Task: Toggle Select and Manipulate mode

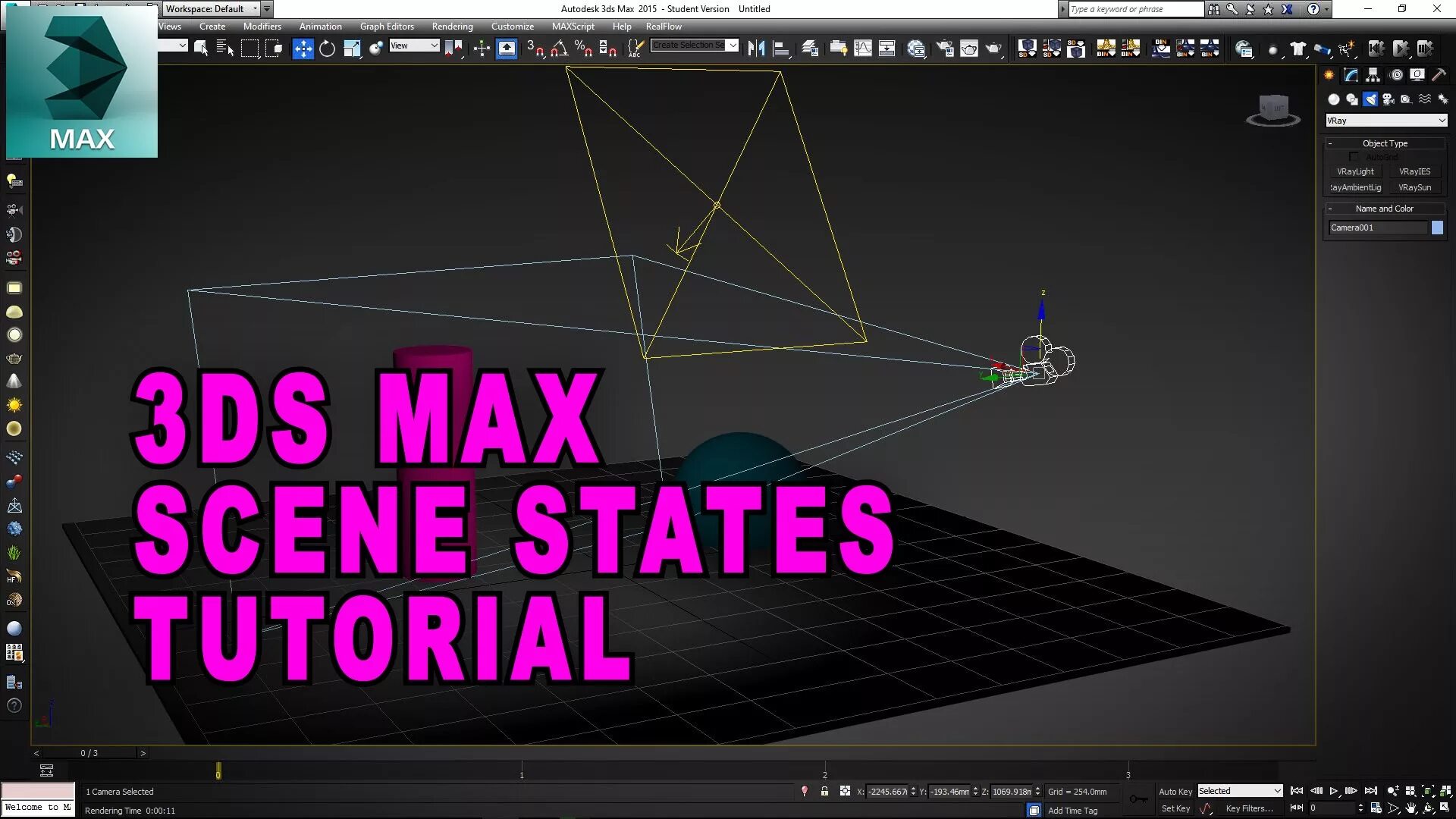Action: 482,49
